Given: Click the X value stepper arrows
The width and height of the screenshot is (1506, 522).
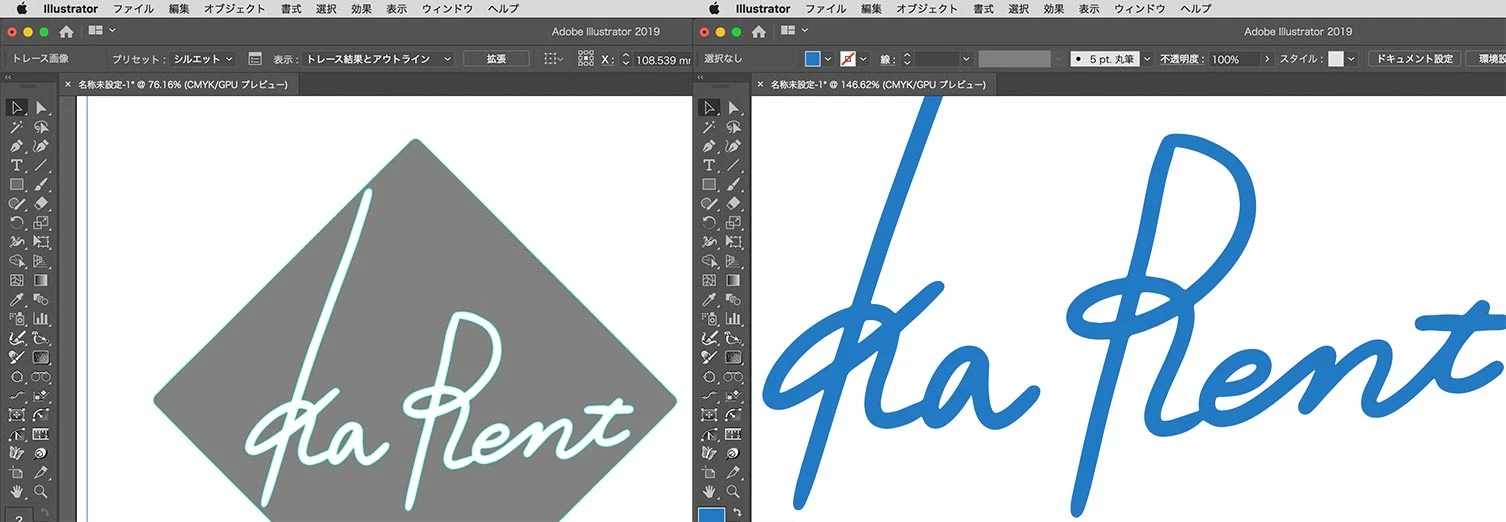Looking at the screenshot, I should point(626,59).
